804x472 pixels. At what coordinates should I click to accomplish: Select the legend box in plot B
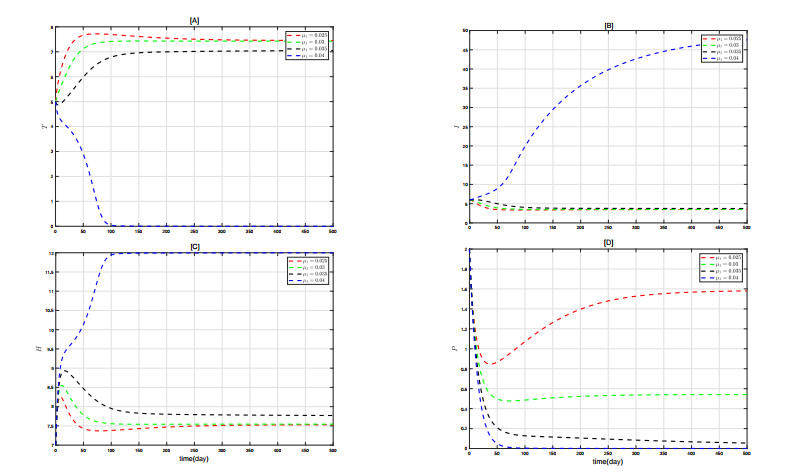(724, 48)
